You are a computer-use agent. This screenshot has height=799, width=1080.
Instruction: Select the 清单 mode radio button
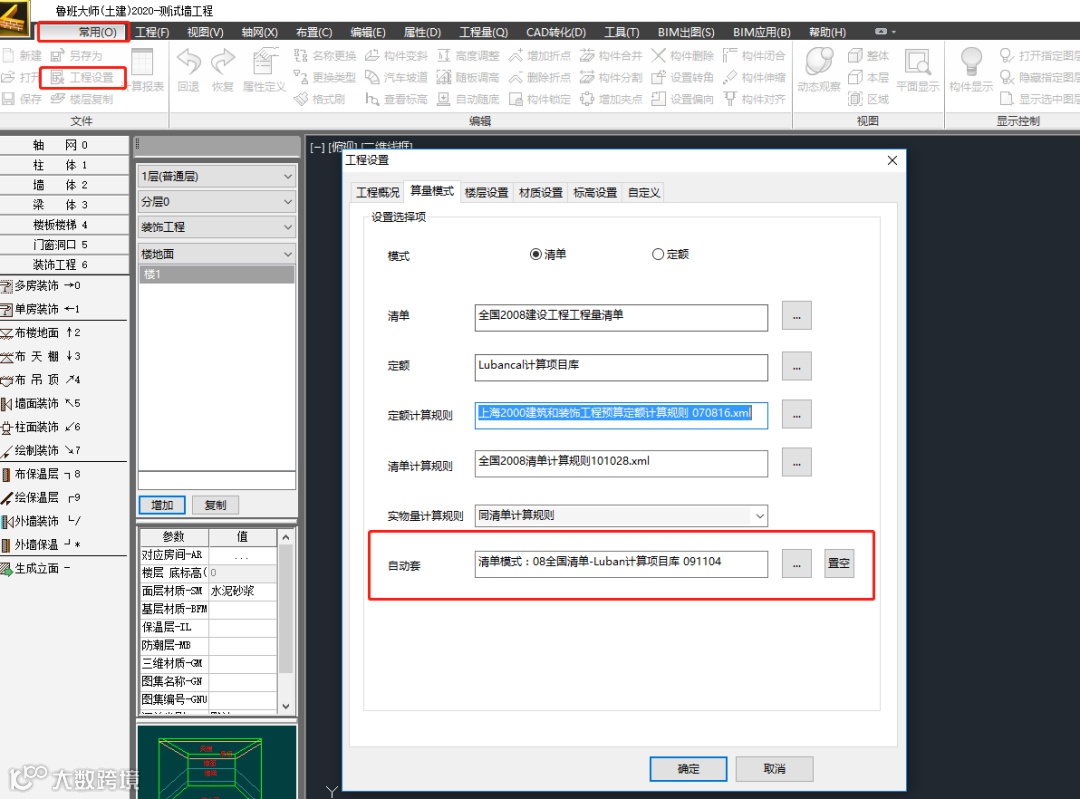click(535, 254)
